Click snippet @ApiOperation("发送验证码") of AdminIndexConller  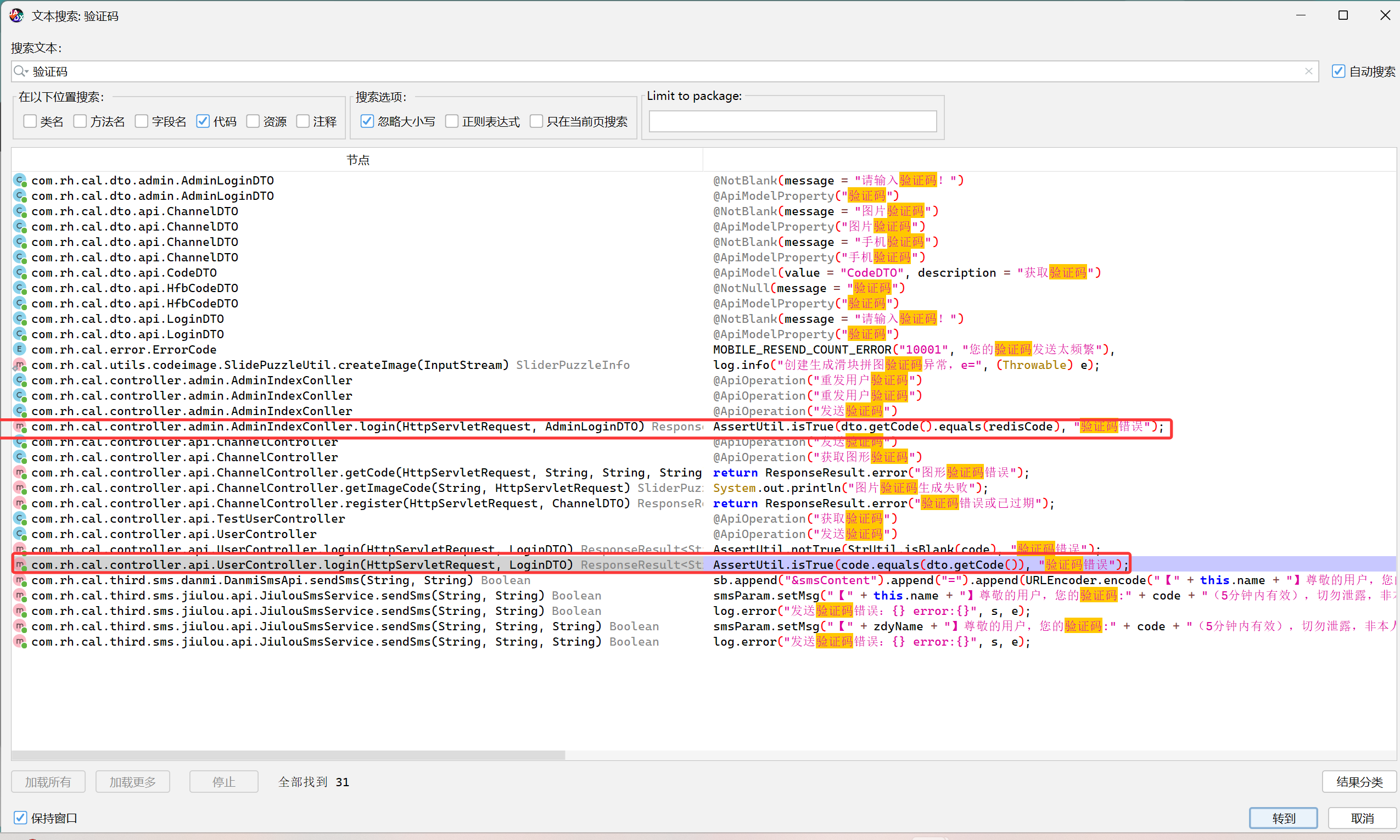click(x=805, y=411)
